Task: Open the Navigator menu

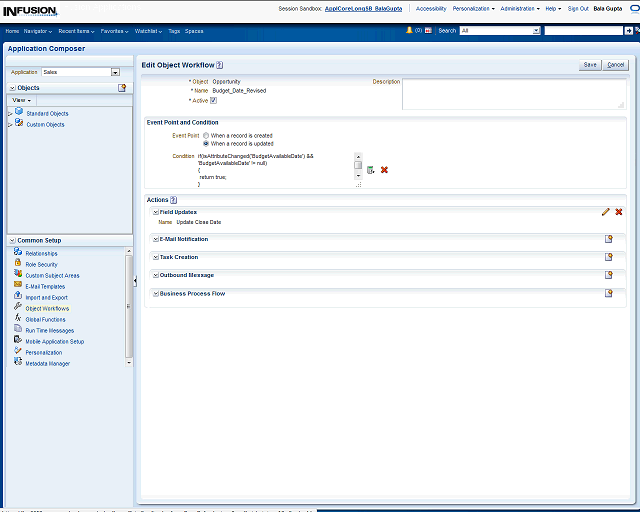Action: pos(38,31)
